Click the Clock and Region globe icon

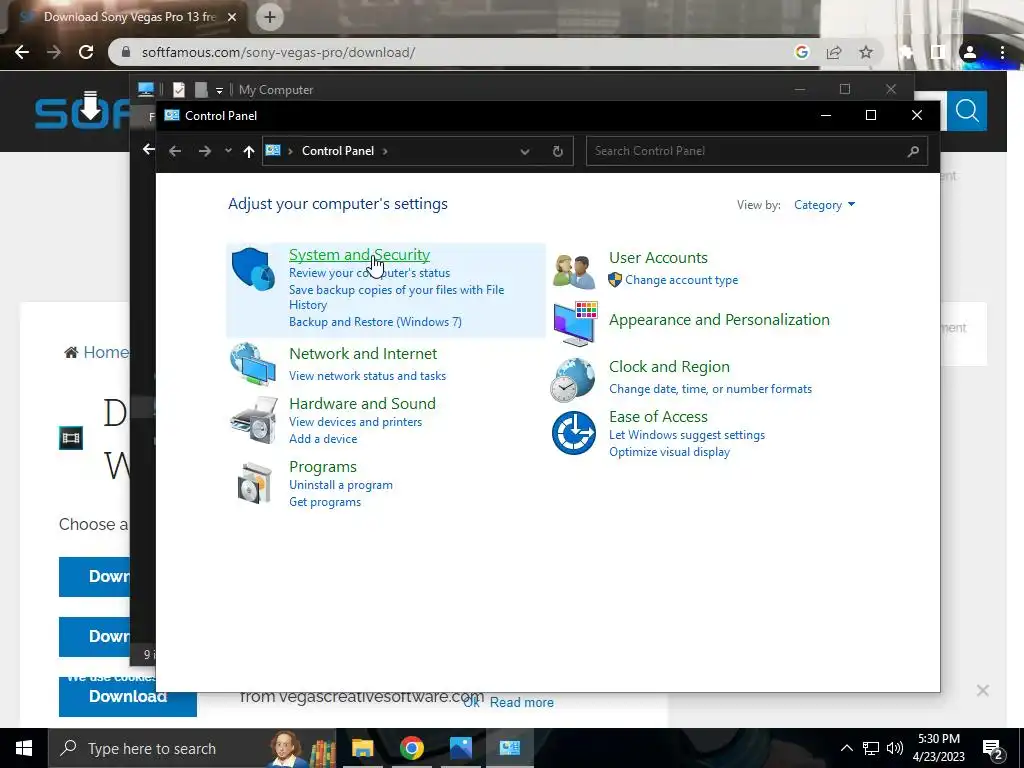point(573,379)
